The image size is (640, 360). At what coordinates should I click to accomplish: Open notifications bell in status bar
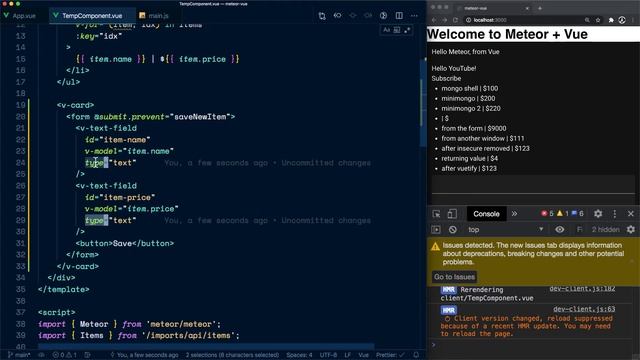[x=416, y=355]
